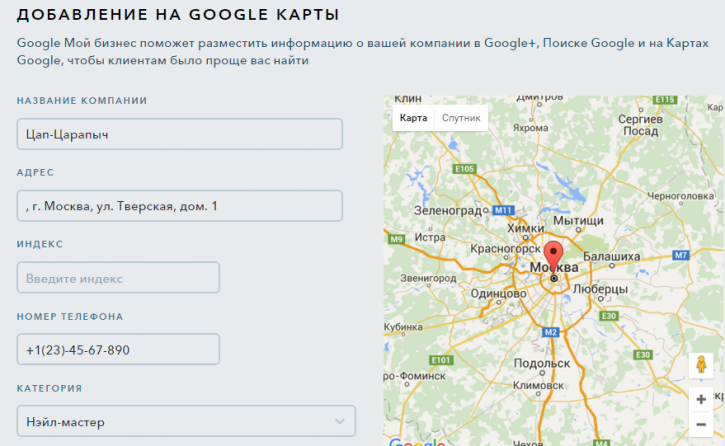Click the company name field with Цап-Царапыч
Viewport: 725px width, 446px height.
click(180, 134)
